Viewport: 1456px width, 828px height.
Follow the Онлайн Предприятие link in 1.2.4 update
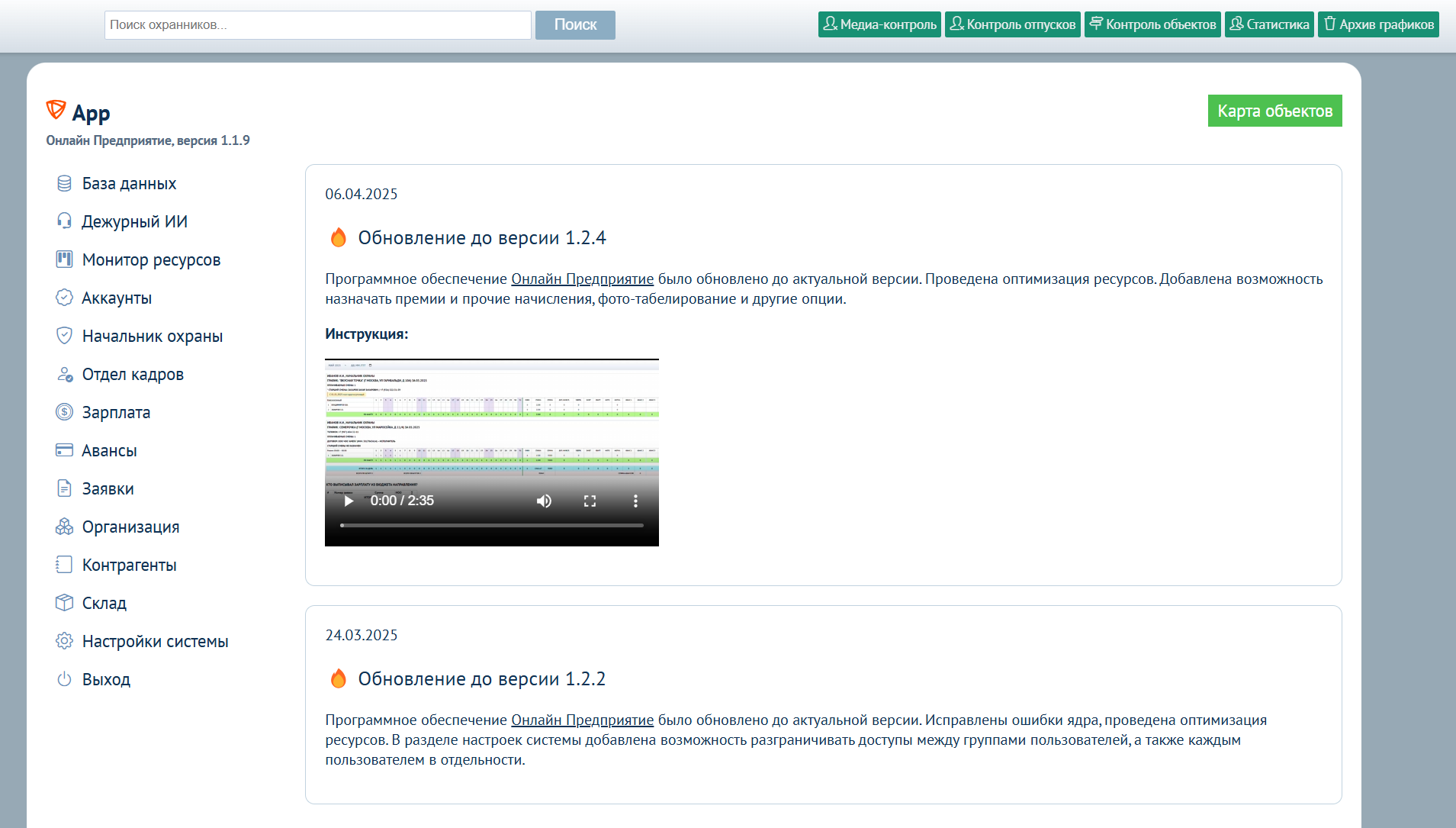coord(582,279)
